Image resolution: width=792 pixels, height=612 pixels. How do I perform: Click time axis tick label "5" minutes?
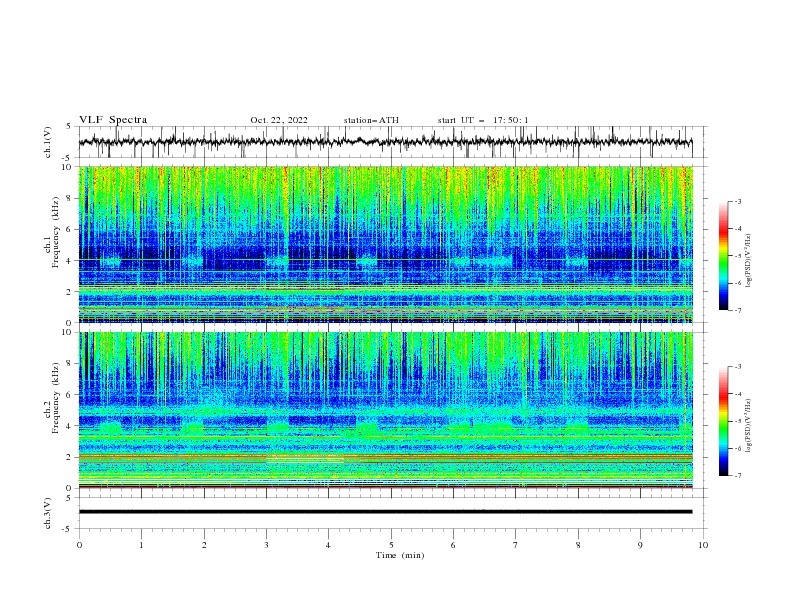391,545
